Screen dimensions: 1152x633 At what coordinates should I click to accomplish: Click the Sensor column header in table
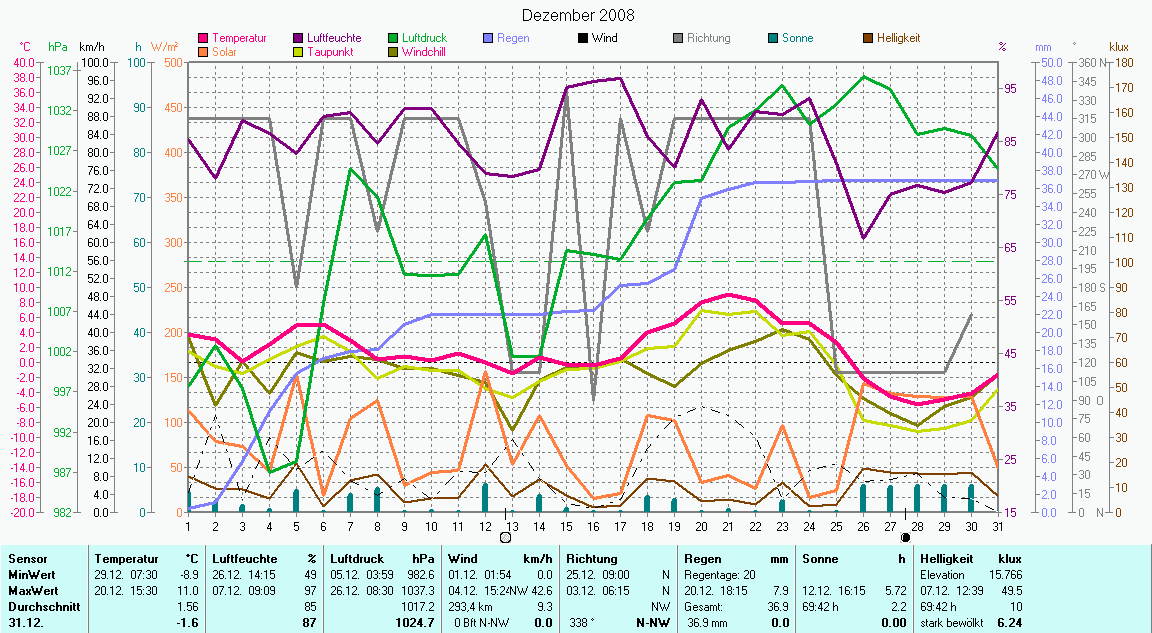click(27, 558)
